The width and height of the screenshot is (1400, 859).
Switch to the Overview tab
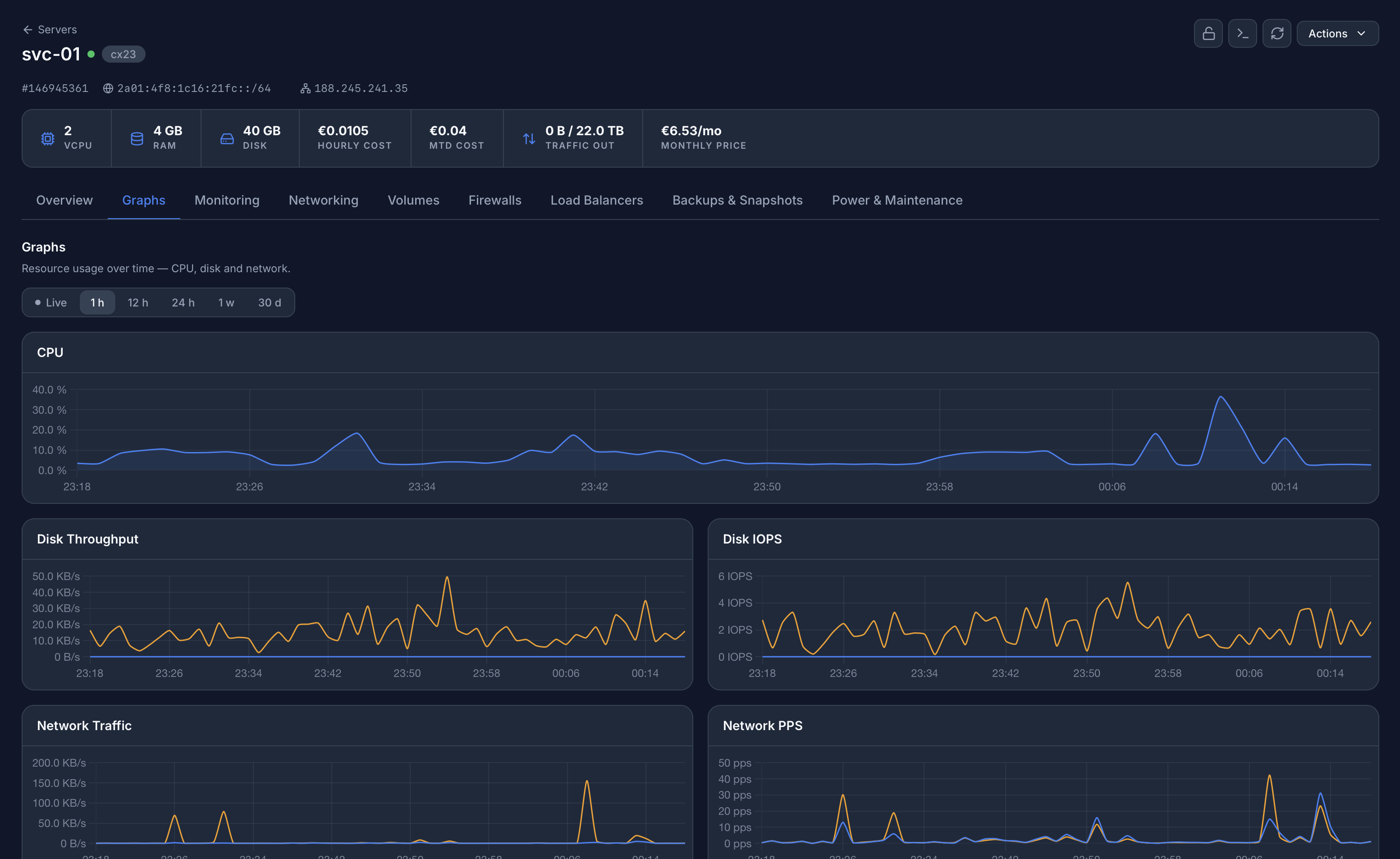pyautogui.click(x=64, y=200)
